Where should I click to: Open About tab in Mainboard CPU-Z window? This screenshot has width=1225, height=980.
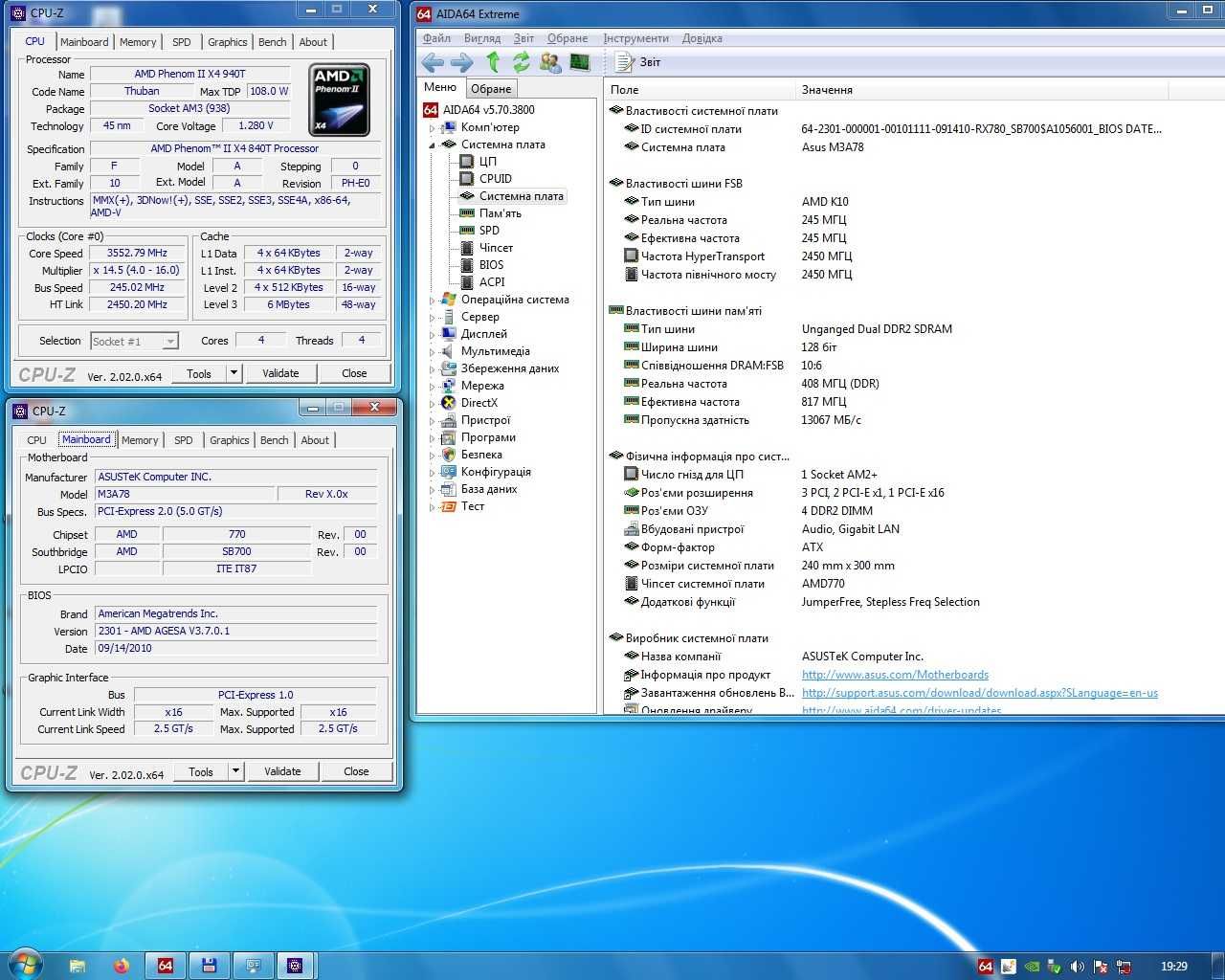tap(315, 440)
